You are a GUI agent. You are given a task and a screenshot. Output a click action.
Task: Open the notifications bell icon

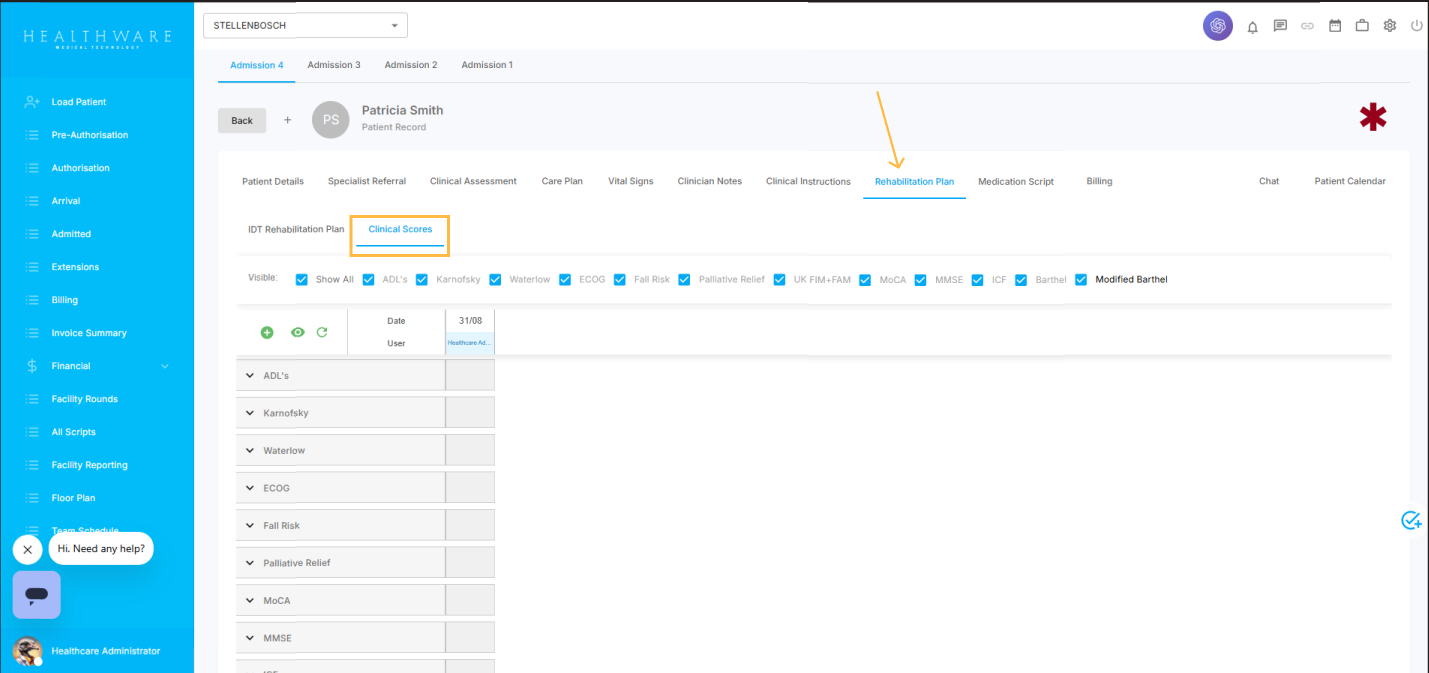coord(1252,27)
